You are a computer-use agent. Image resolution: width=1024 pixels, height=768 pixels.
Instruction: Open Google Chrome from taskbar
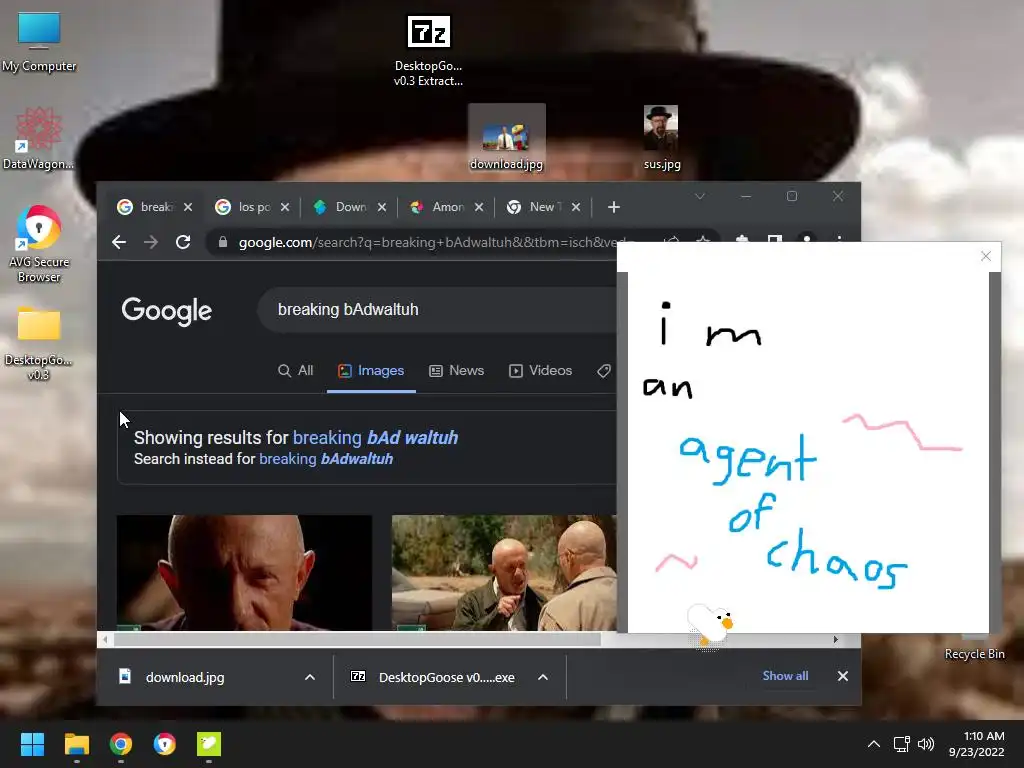[121, 744]
